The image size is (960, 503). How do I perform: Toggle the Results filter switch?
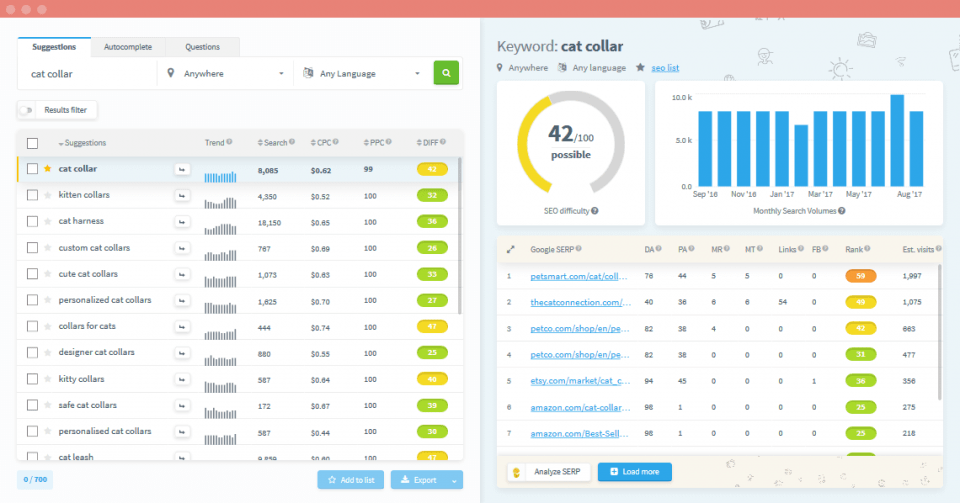pos(26,110)
